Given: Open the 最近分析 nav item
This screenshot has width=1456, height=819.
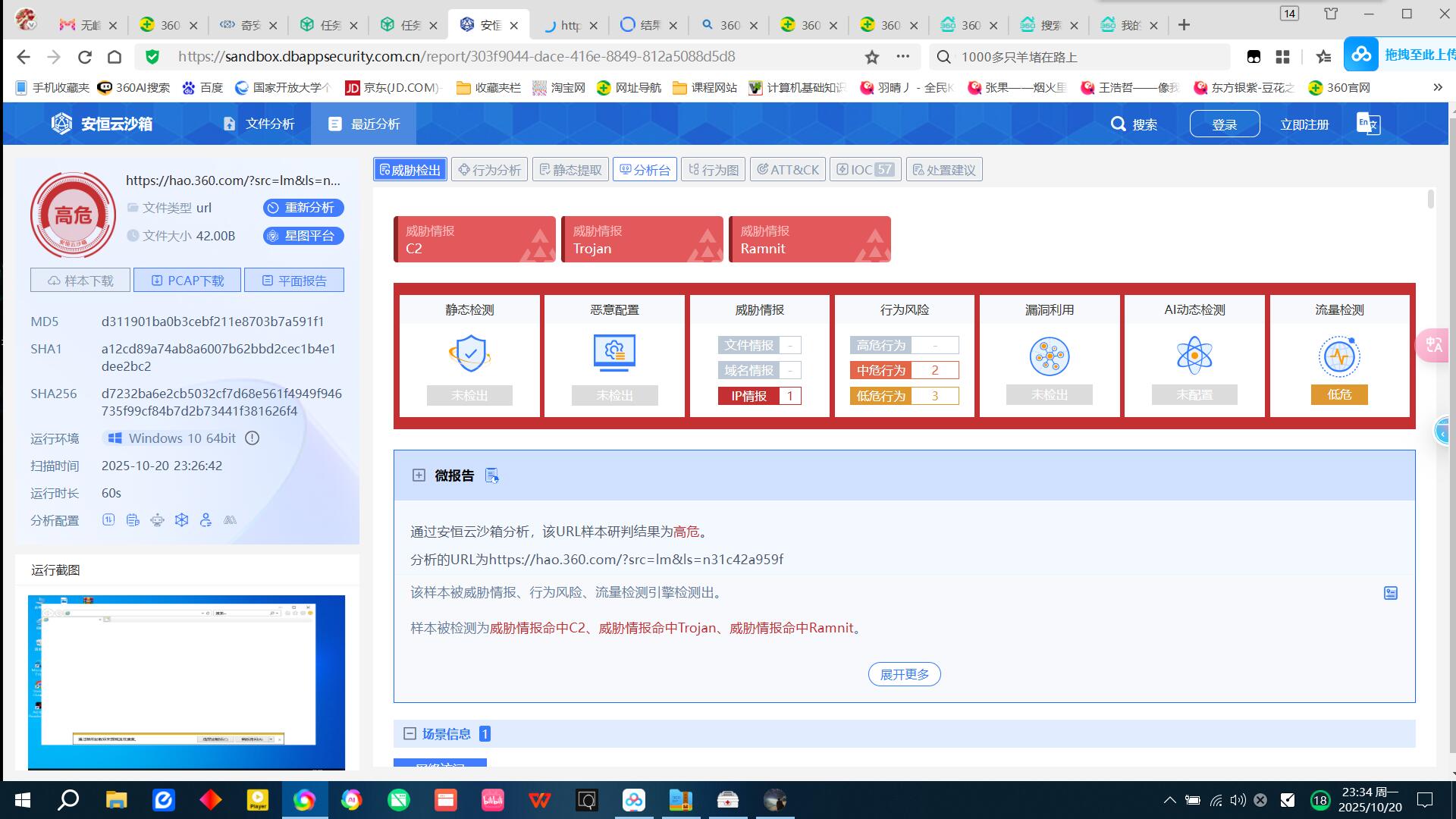Looking at the screenshot, I should (x=363, y=124).
